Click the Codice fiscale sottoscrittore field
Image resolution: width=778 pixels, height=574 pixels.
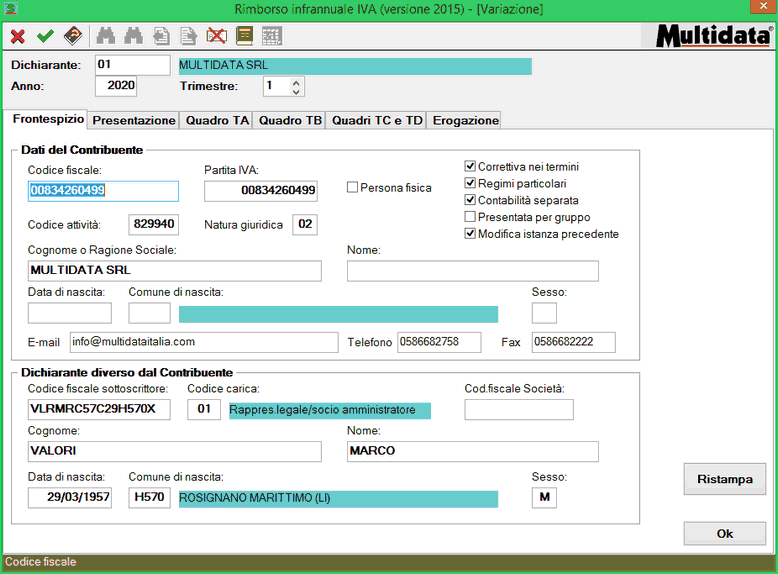pos(99,409)
